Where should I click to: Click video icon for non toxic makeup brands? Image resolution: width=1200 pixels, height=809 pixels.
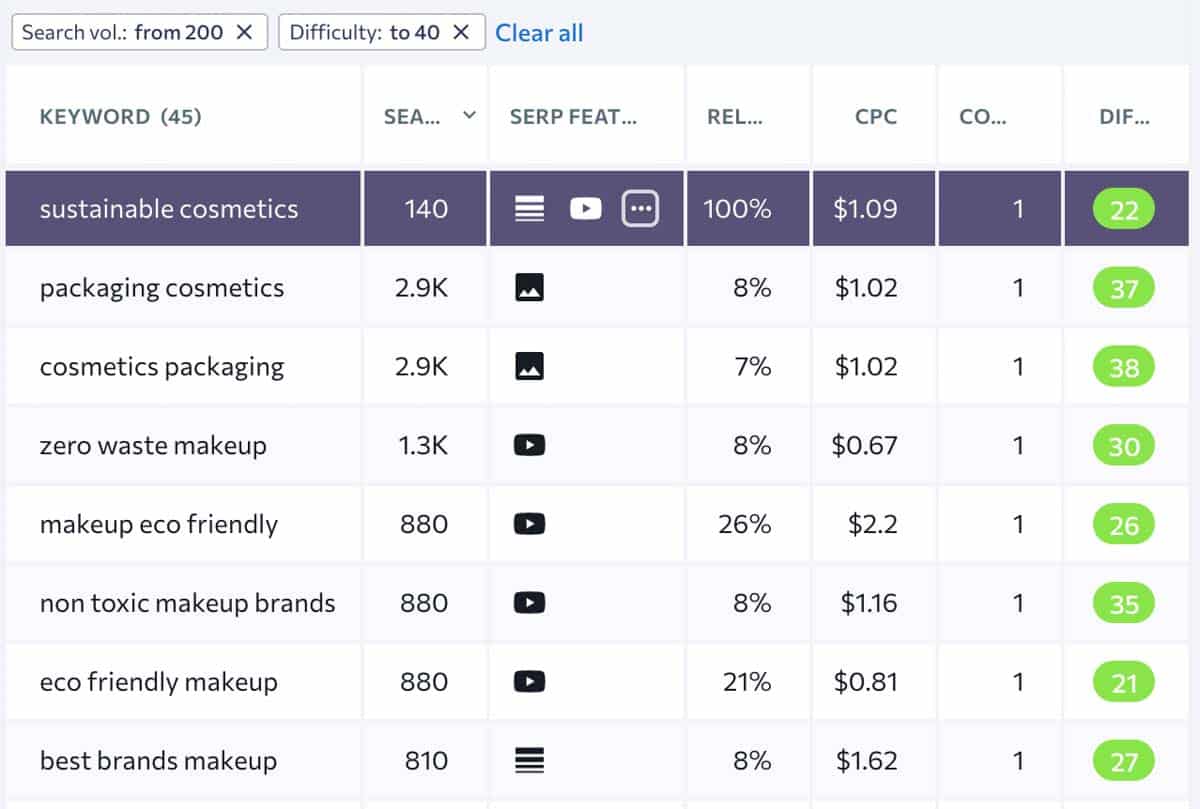pyautogui.click(x=529, y=603)
